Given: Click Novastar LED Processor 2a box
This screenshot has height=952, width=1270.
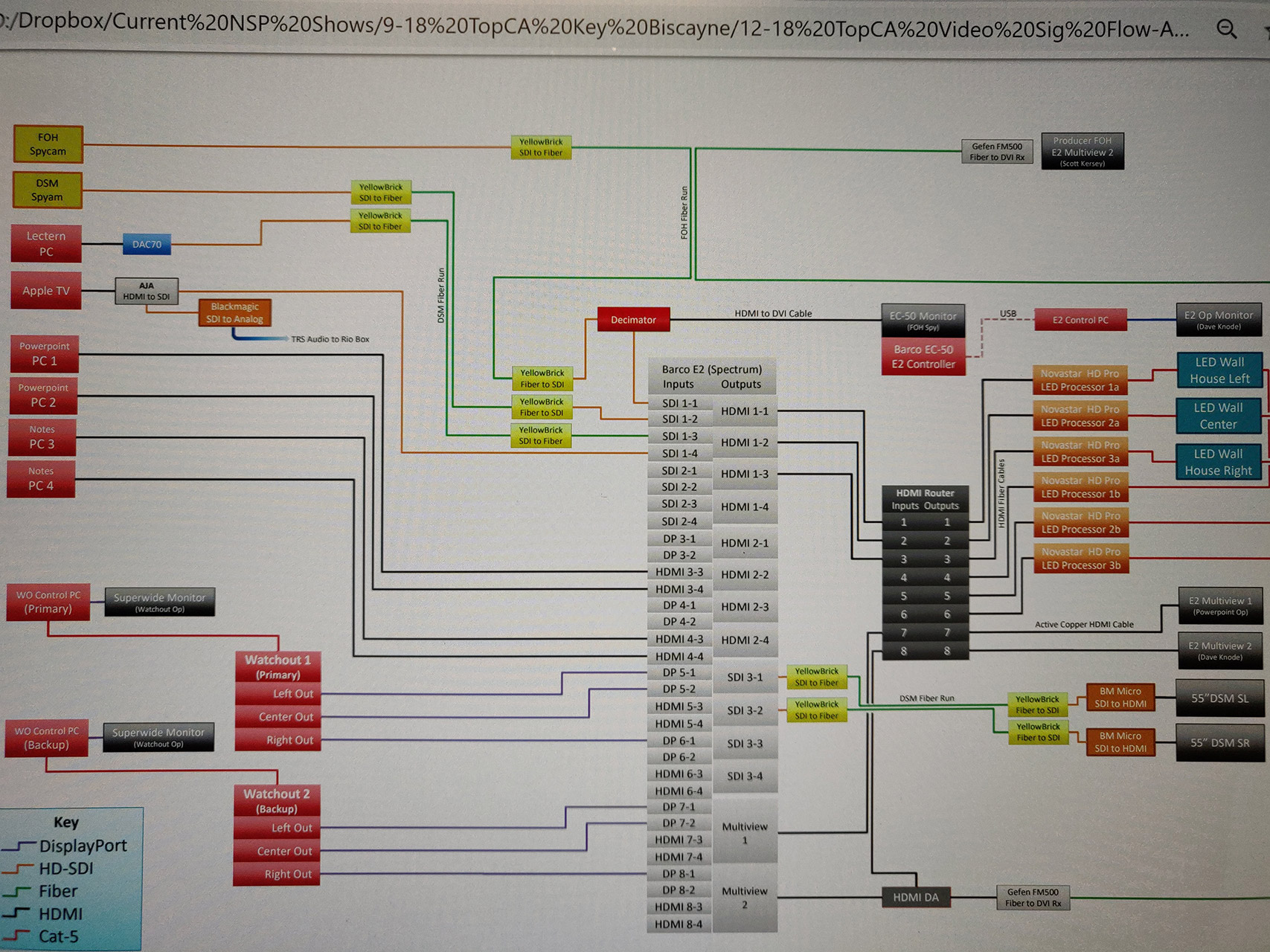Looking at the screenshot, I should point(1080,416).
